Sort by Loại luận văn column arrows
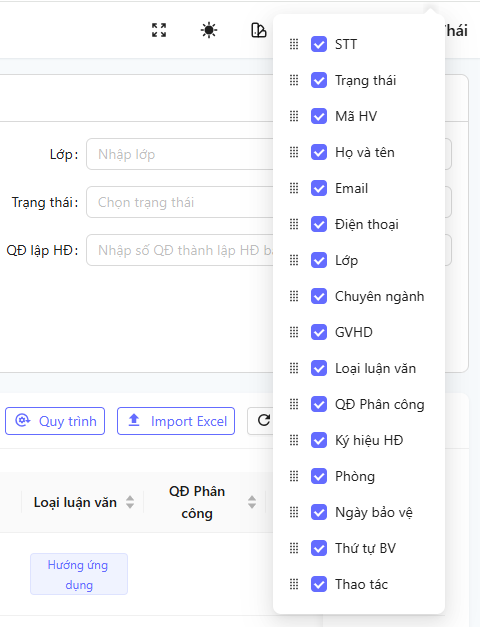Image resolution: width=480 pixels, height=627 pixels. 130,502
